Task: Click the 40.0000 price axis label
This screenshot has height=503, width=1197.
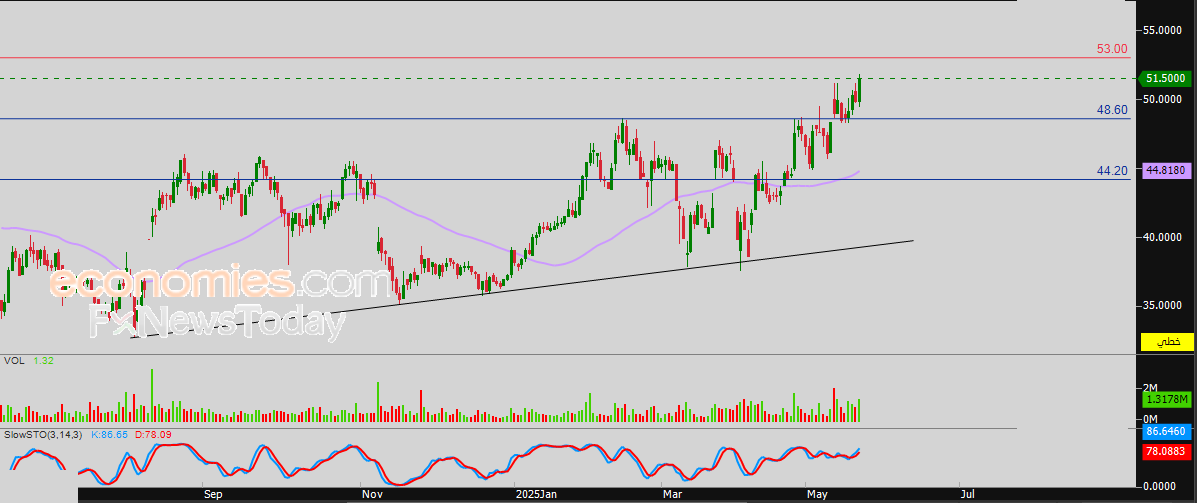Action: (x=1163, y=237)
